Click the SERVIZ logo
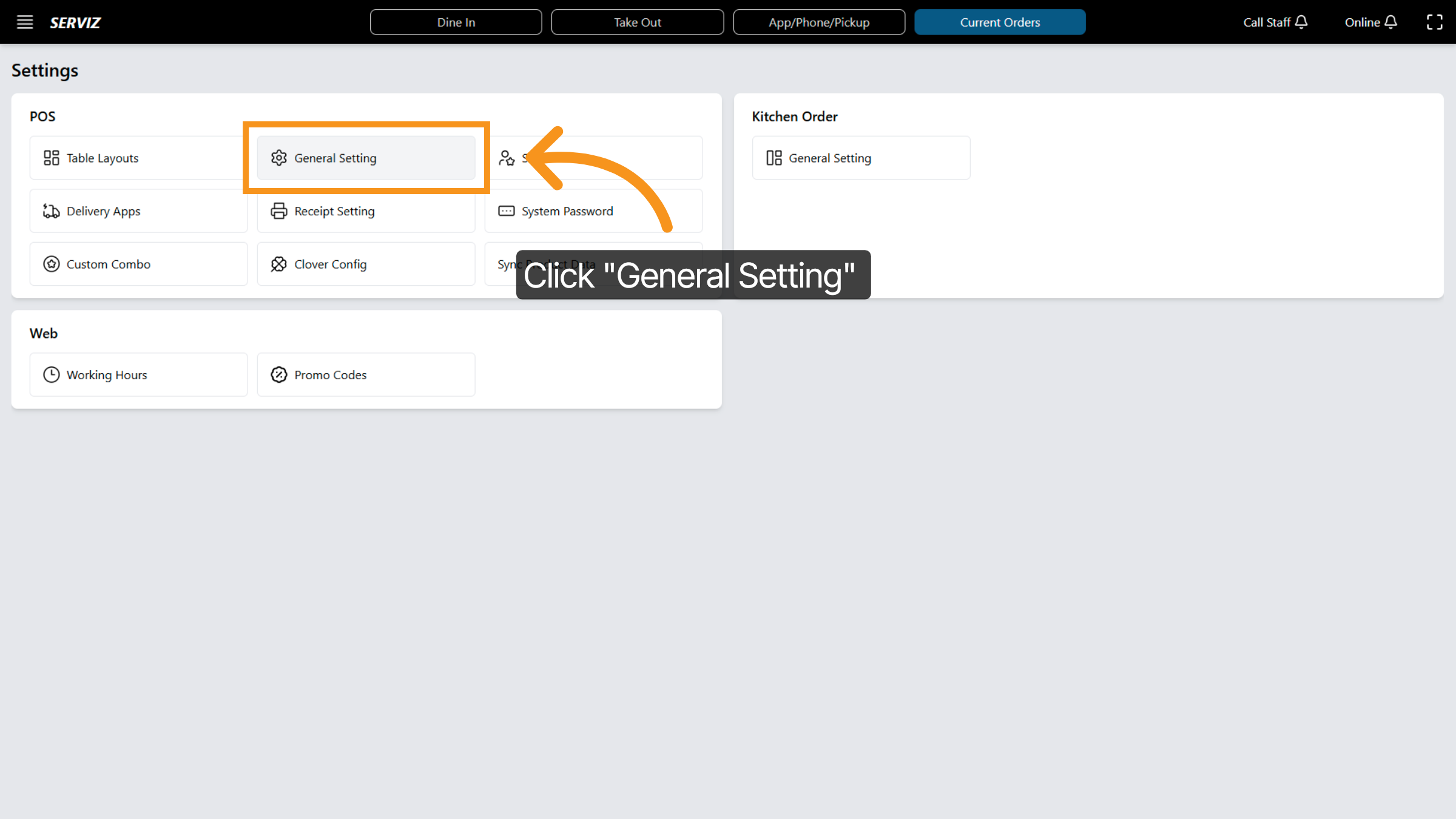The width and height of the screenshot is (1456, 819). 75,22
